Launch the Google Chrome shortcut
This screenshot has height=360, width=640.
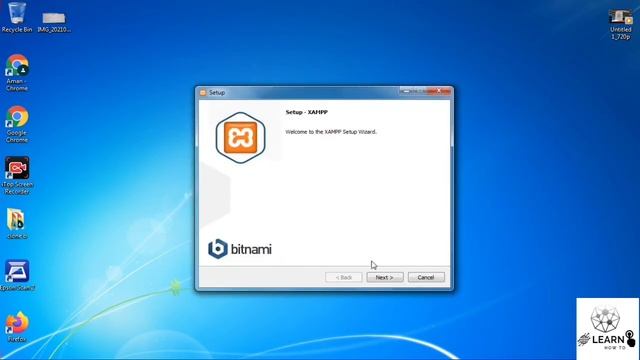(17, 124)
